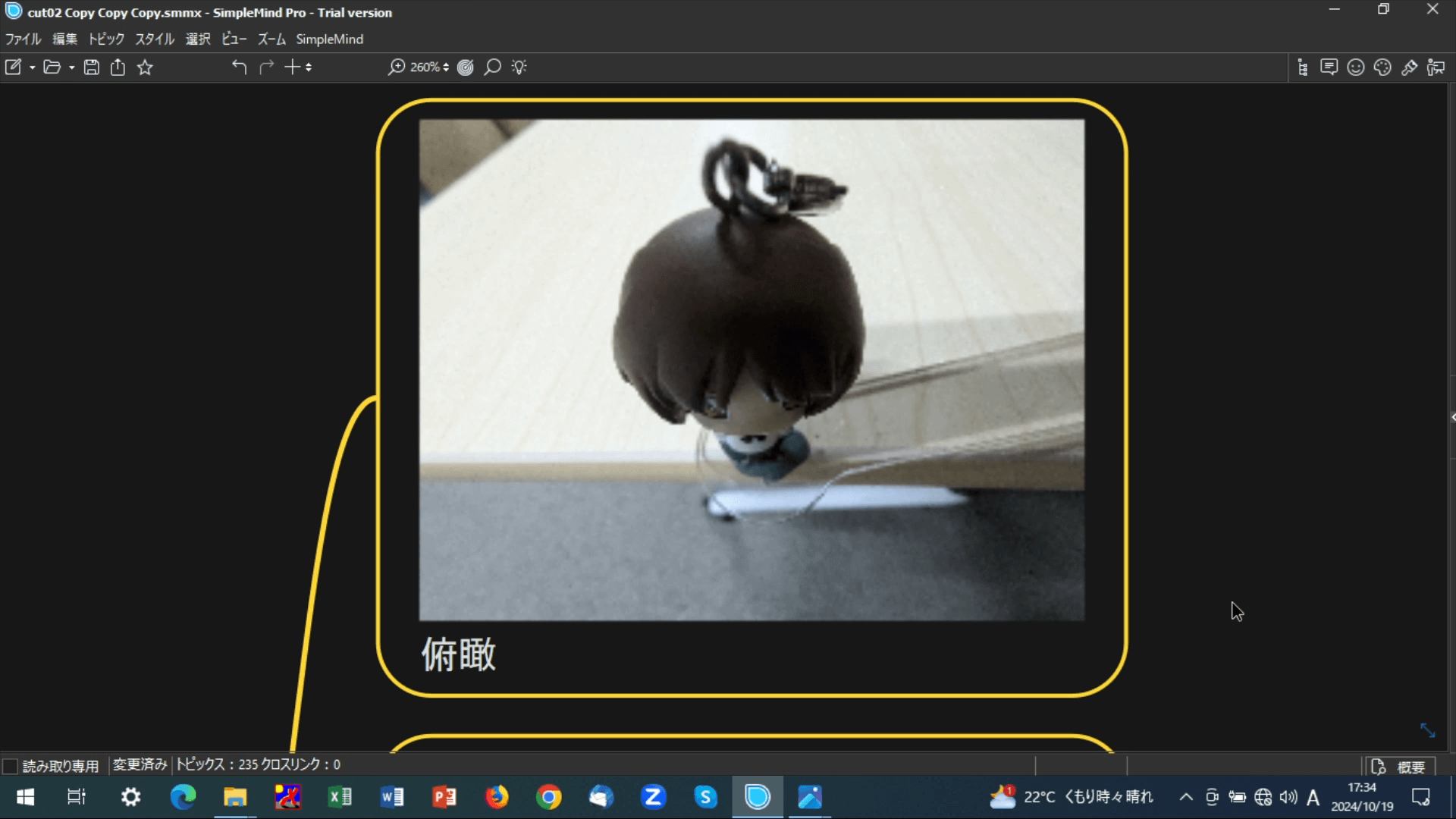This screenshot has height=819, width=1456.
Task: Open the SimpleMind menu
Action: pyautogui.click(x=329, y=39)
